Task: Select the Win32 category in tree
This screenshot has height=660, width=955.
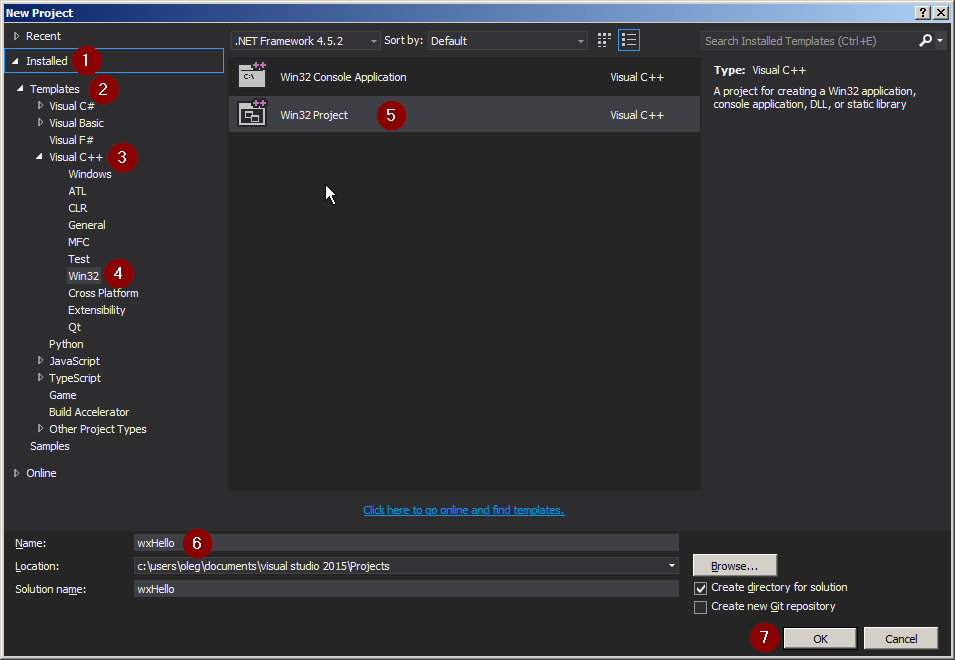Action: (x=83, y=276)
